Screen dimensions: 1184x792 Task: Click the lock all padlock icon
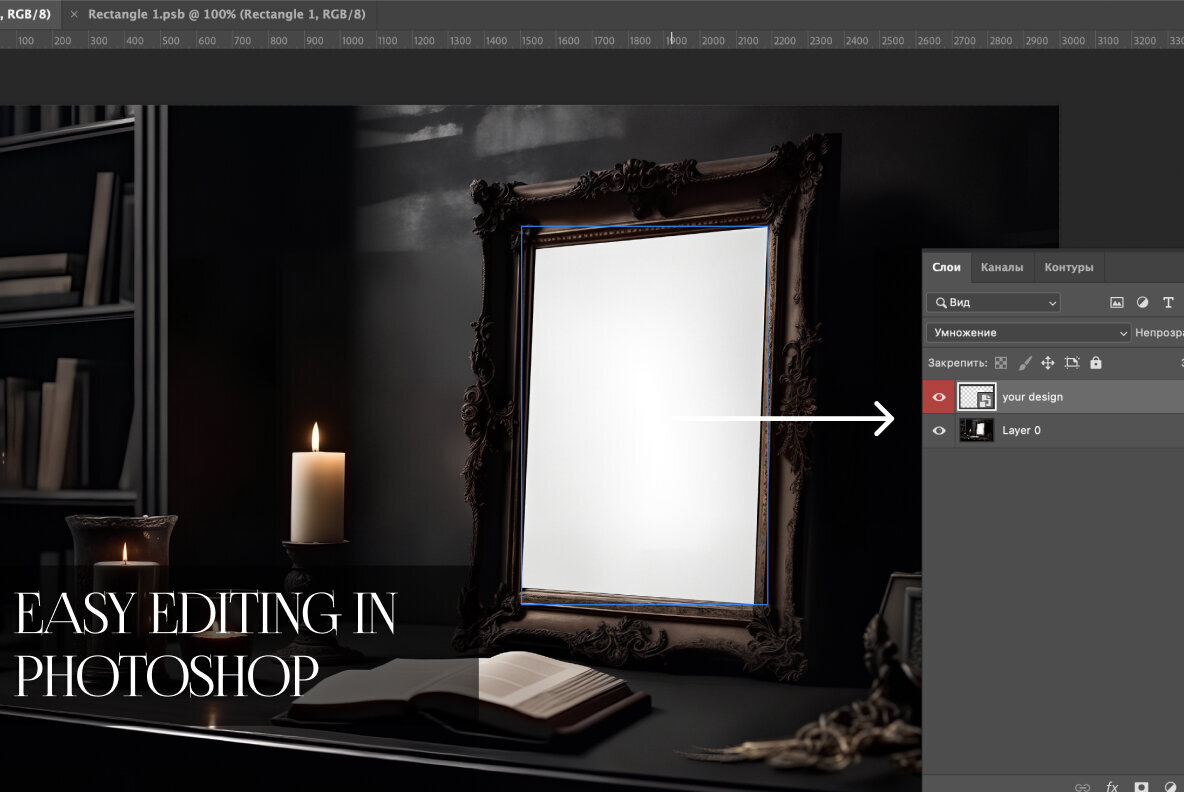(1096, 363)
